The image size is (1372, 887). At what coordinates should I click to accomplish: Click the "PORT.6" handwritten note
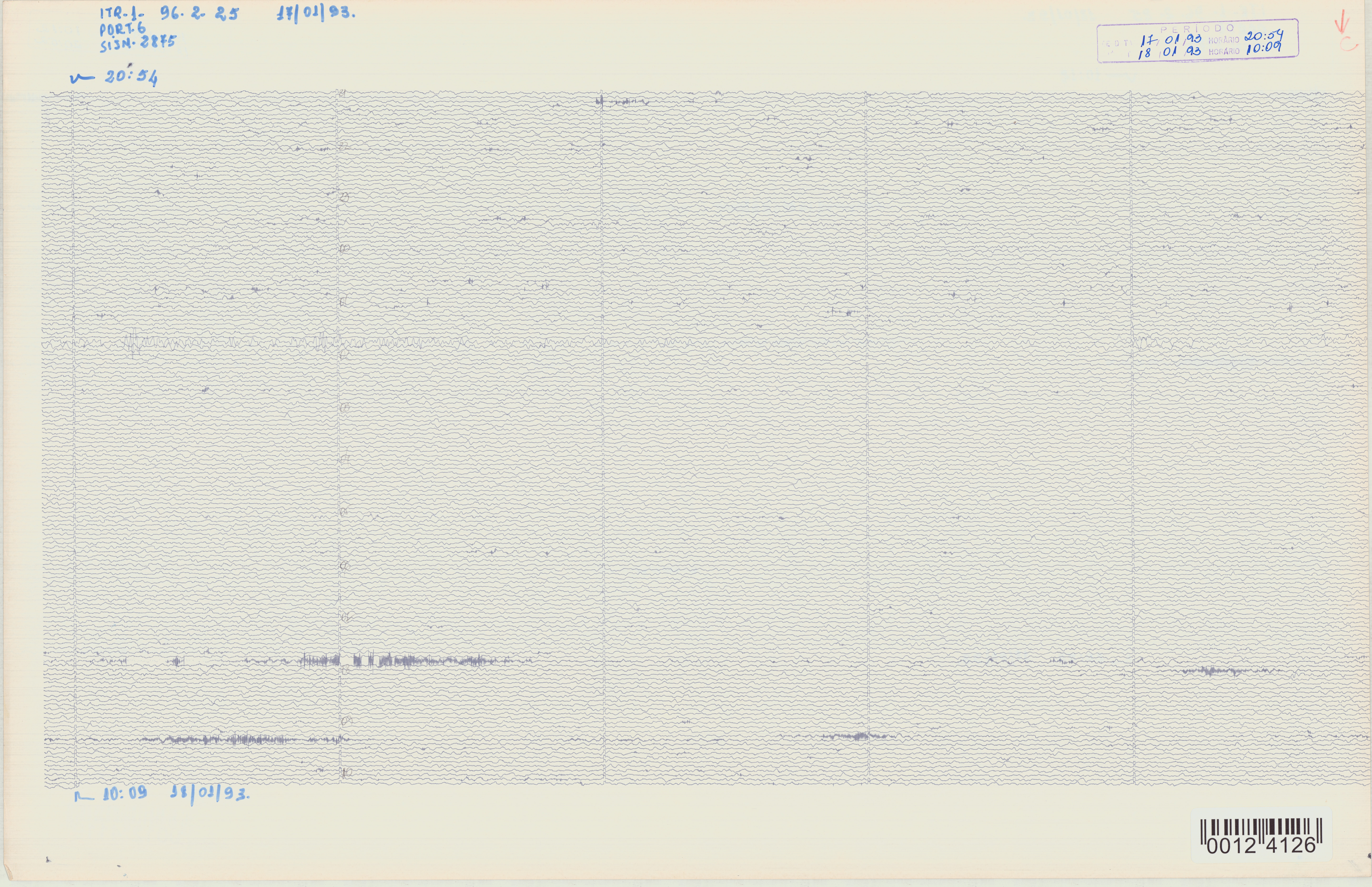[123, 29]
